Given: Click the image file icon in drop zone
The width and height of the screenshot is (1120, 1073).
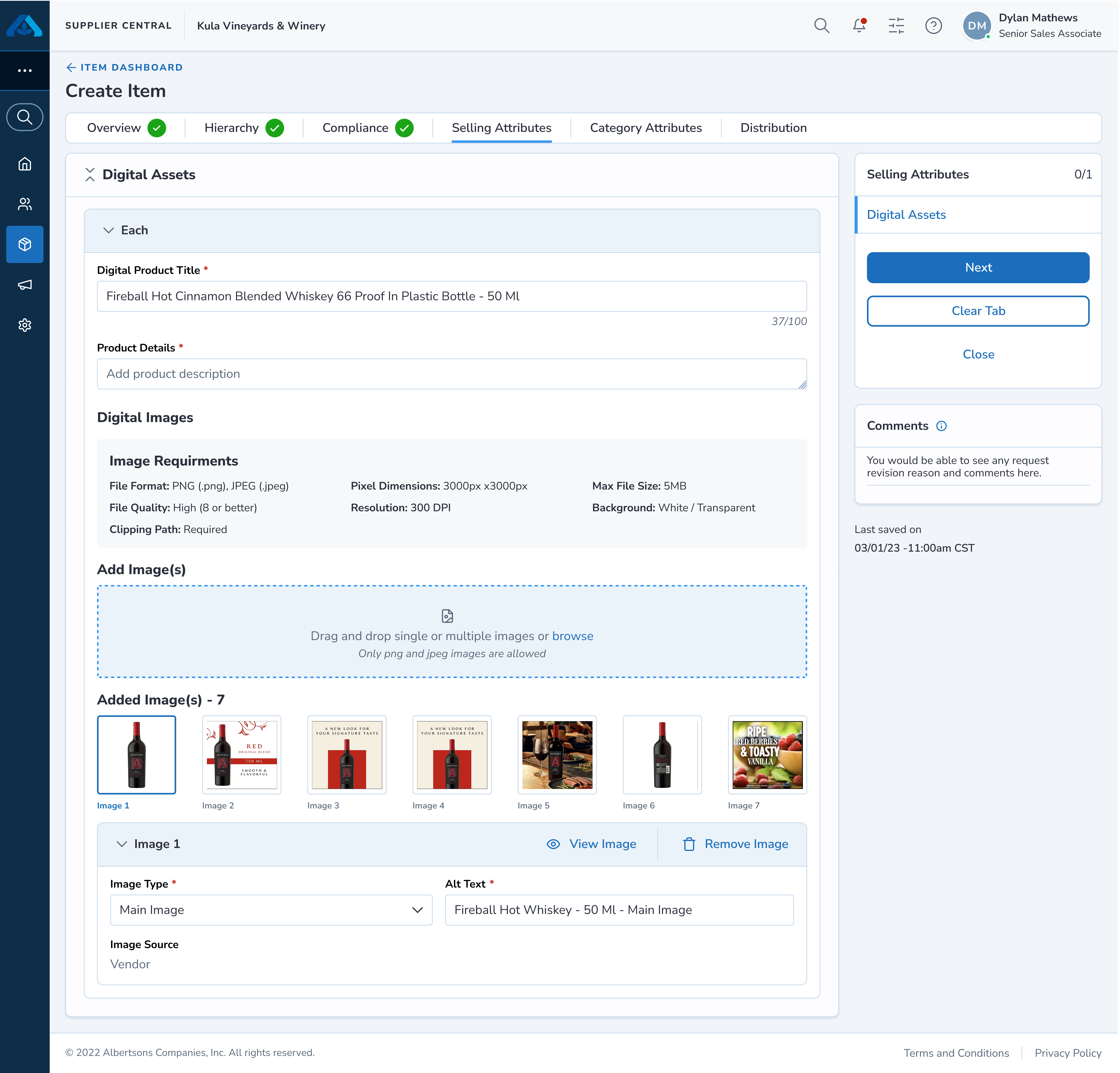Looking at the screenshot, I should (447, 616).
